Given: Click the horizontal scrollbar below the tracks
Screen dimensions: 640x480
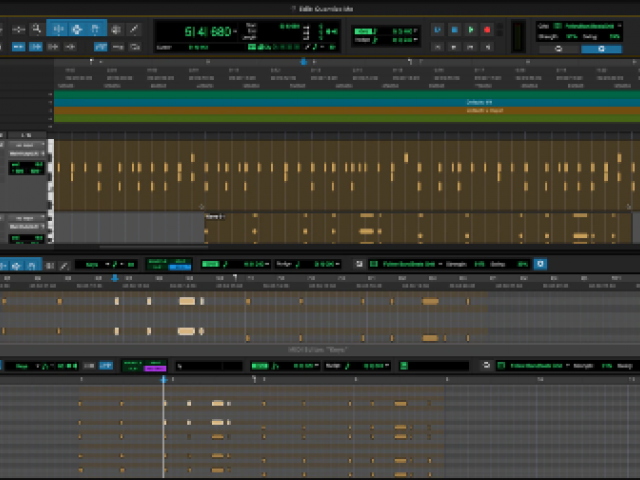Looking at the screenshot, I should pyautogui.click(x=154, y=247).
